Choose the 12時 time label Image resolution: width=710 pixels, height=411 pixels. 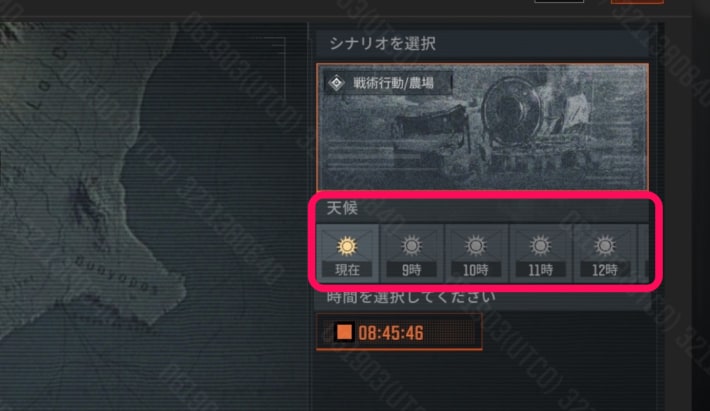[604, 270]
